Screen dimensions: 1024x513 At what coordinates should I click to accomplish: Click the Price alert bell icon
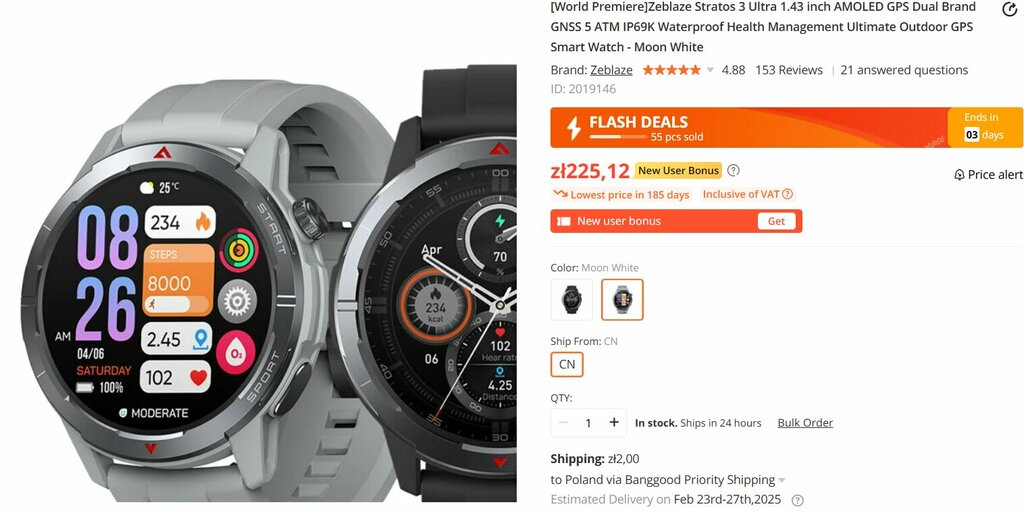click(x=959, y=175)
